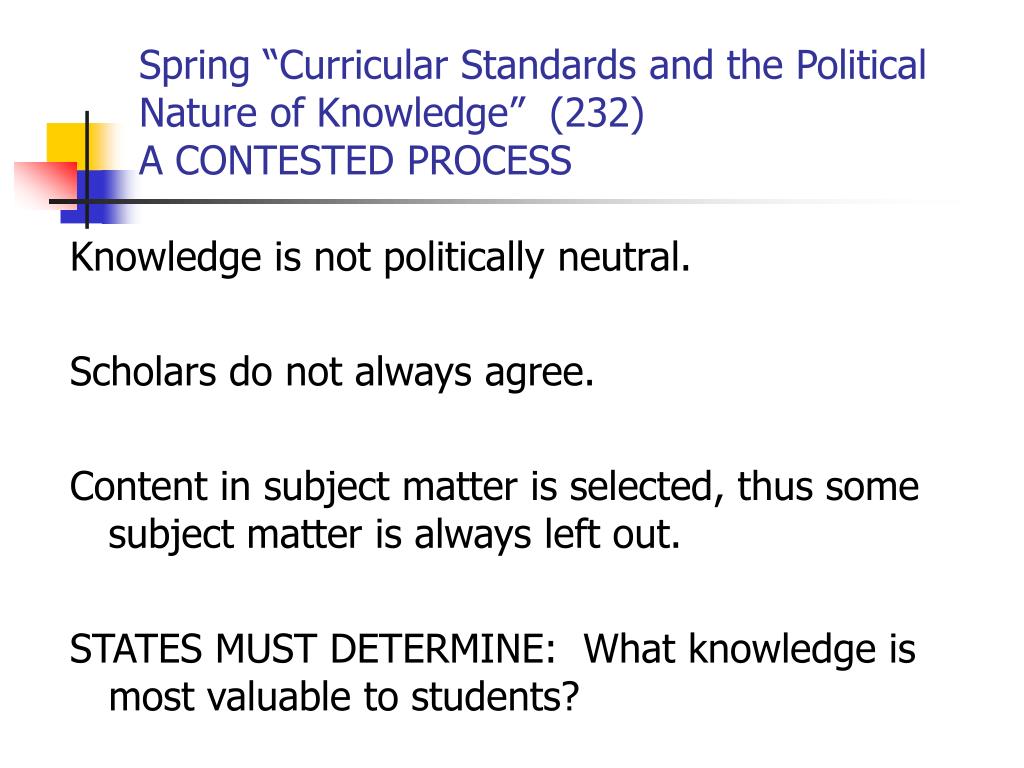Click "What knowledge is" phrase

coord(750,649)
